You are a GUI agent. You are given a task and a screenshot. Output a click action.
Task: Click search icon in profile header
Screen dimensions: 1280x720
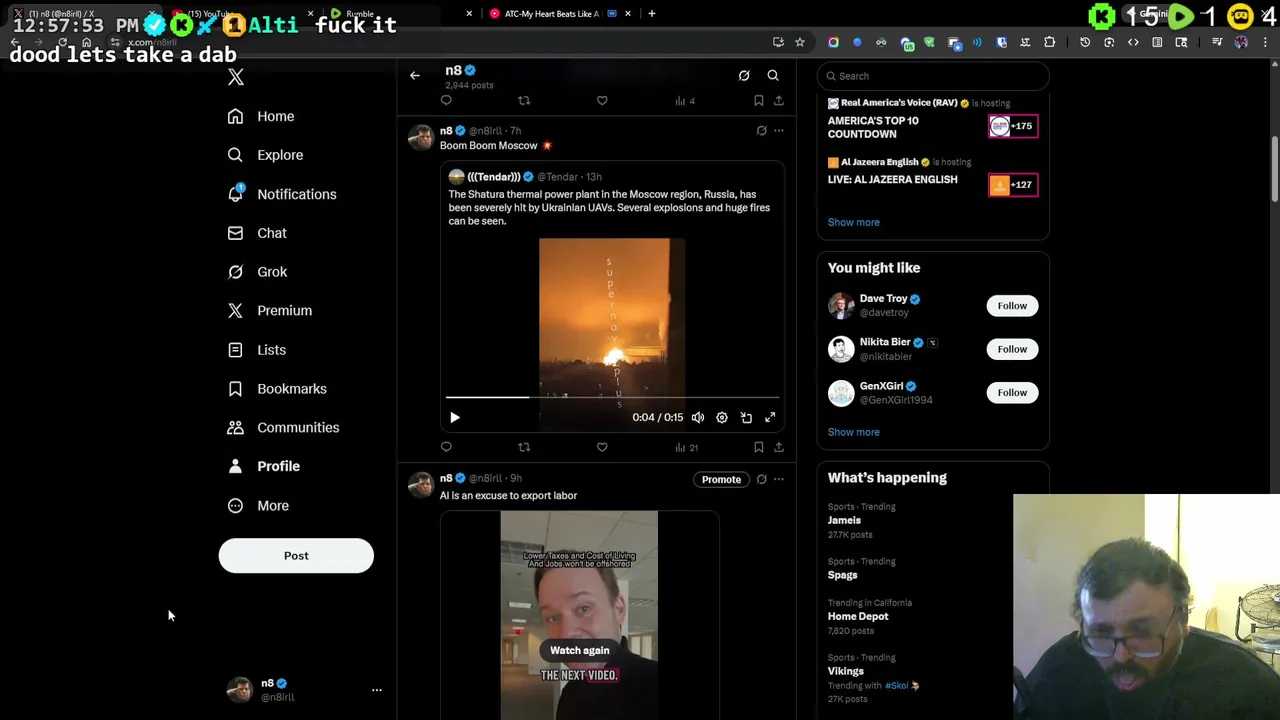click(773, 75)
